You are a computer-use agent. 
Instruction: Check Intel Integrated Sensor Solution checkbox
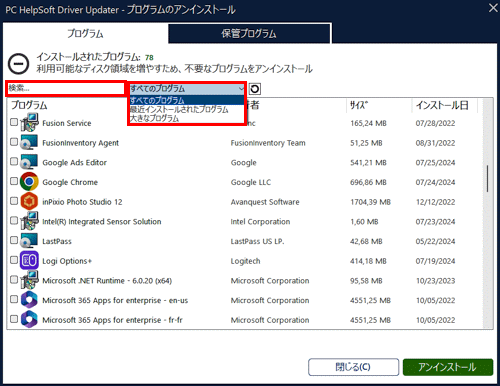(x=14, y=220)
